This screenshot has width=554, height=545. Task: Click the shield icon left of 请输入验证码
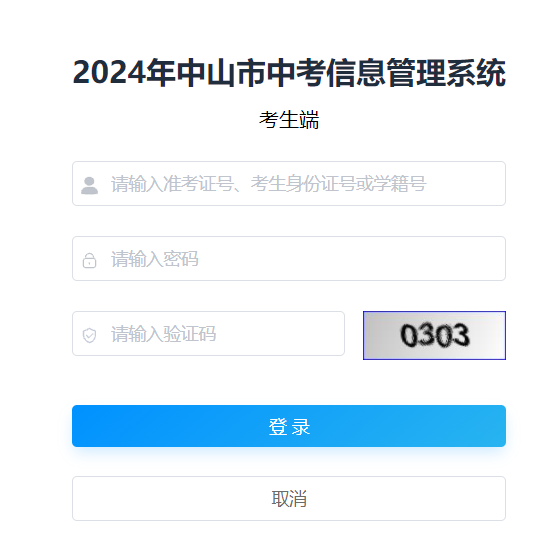[x=89, y=335]
